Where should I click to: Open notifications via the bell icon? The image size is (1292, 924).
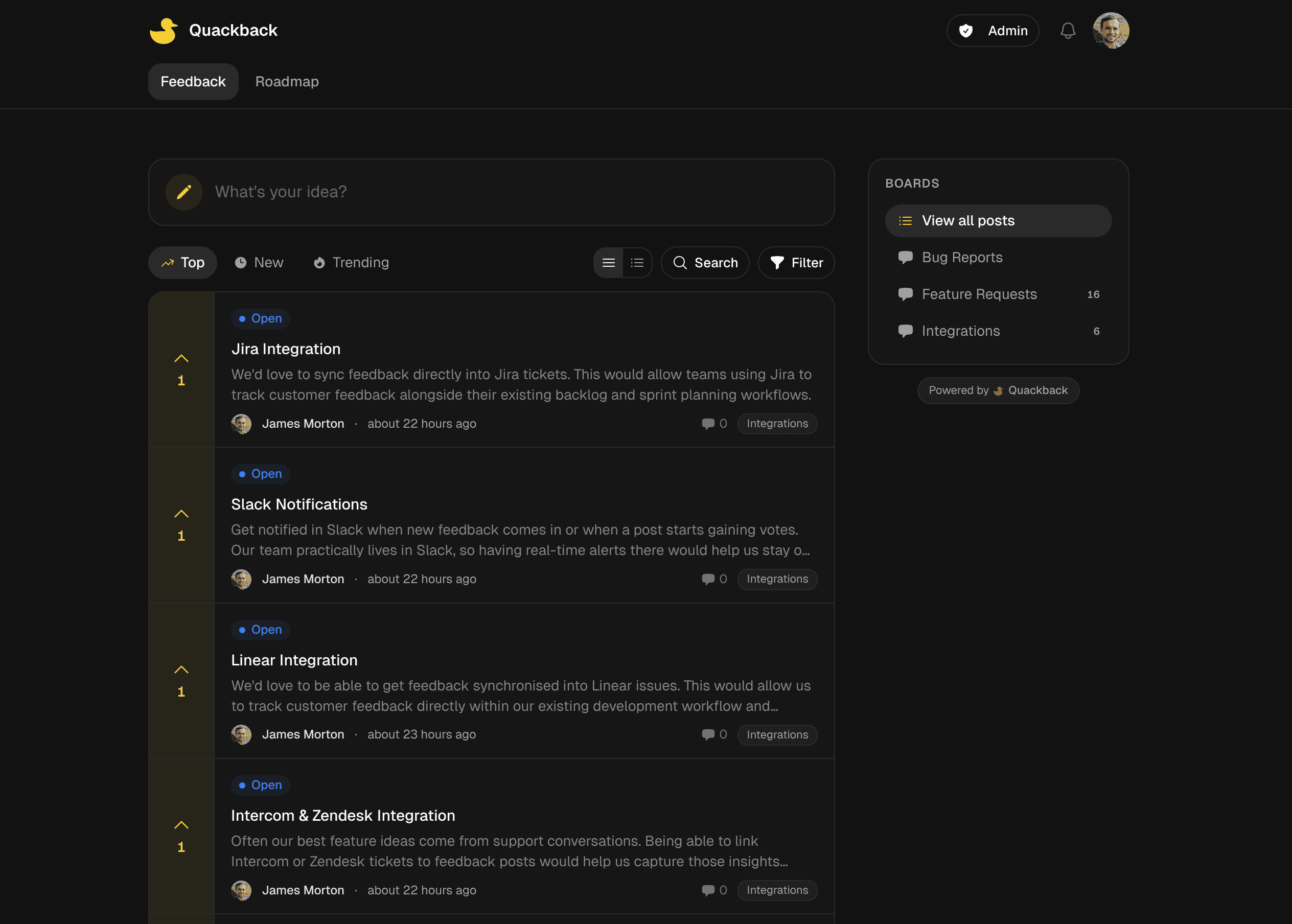click(1068, 31)
